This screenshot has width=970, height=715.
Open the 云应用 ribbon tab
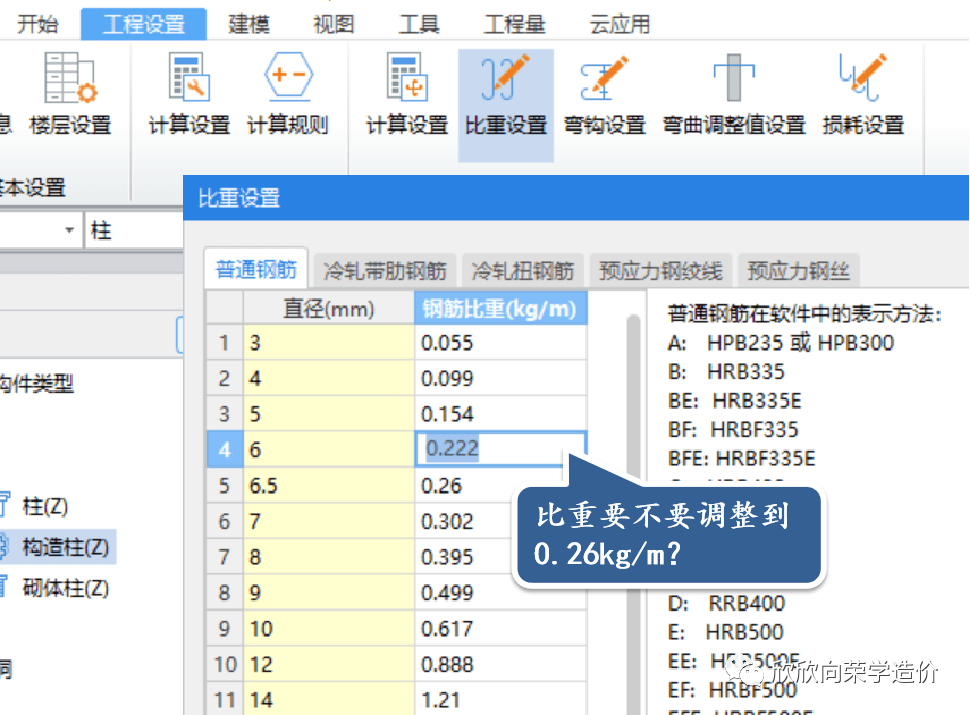pos(619,24)
